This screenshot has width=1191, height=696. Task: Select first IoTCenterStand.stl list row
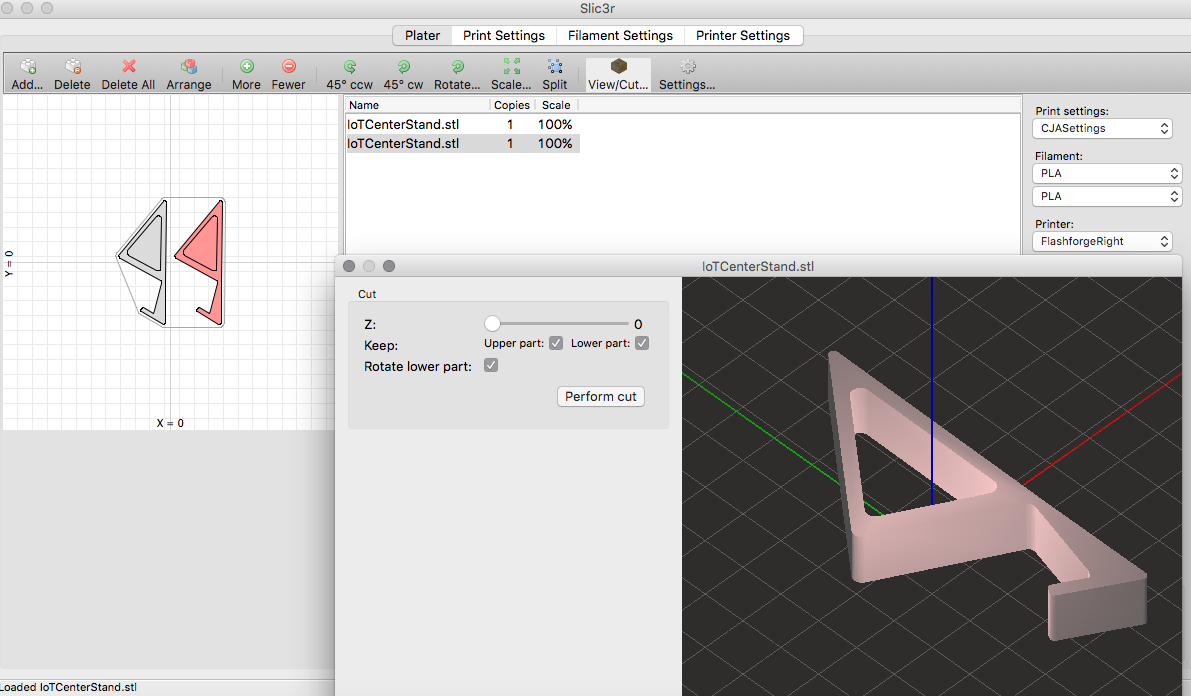click(x=463, y=125)
